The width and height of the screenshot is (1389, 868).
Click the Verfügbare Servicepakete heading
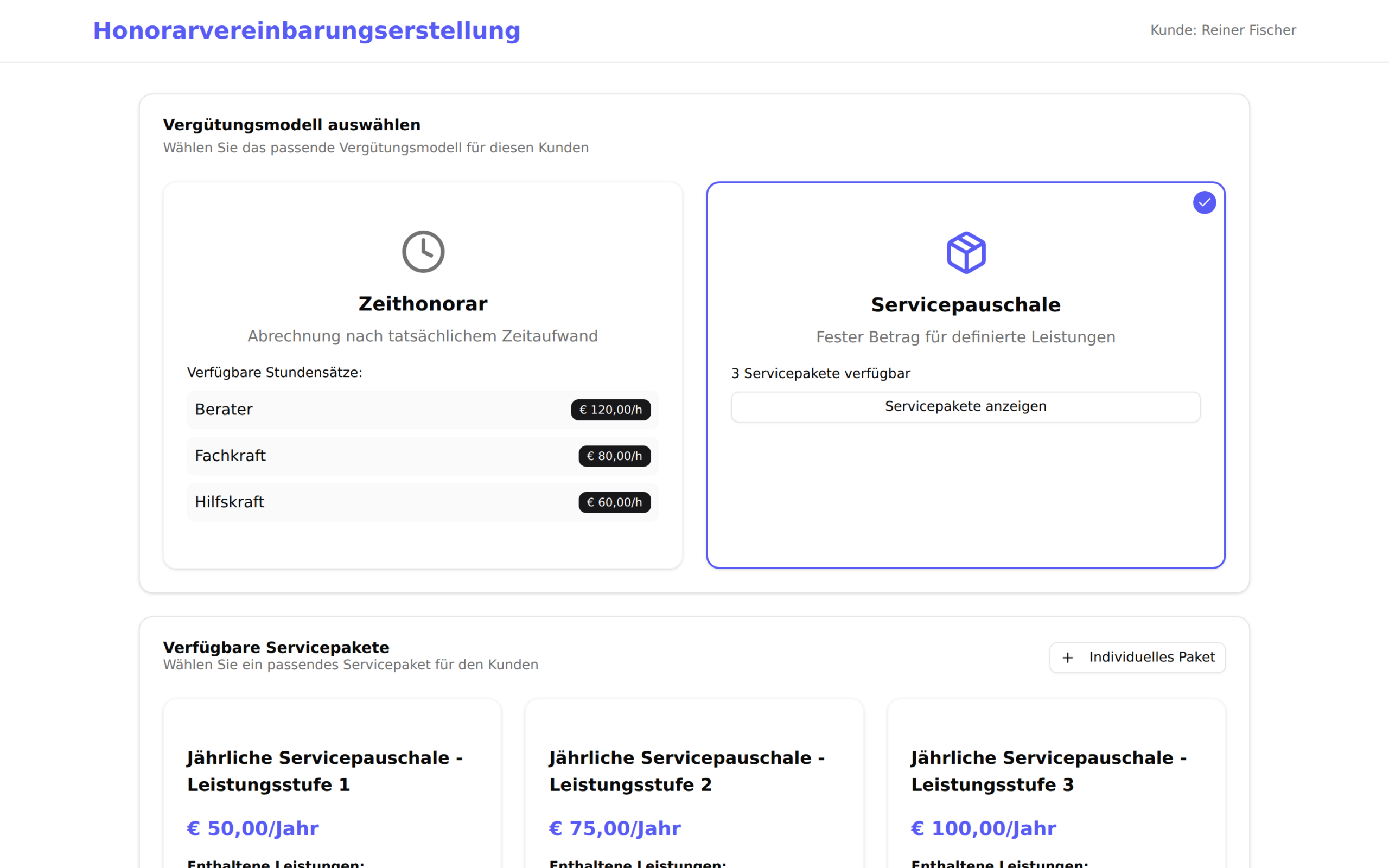tap(276, 648)
